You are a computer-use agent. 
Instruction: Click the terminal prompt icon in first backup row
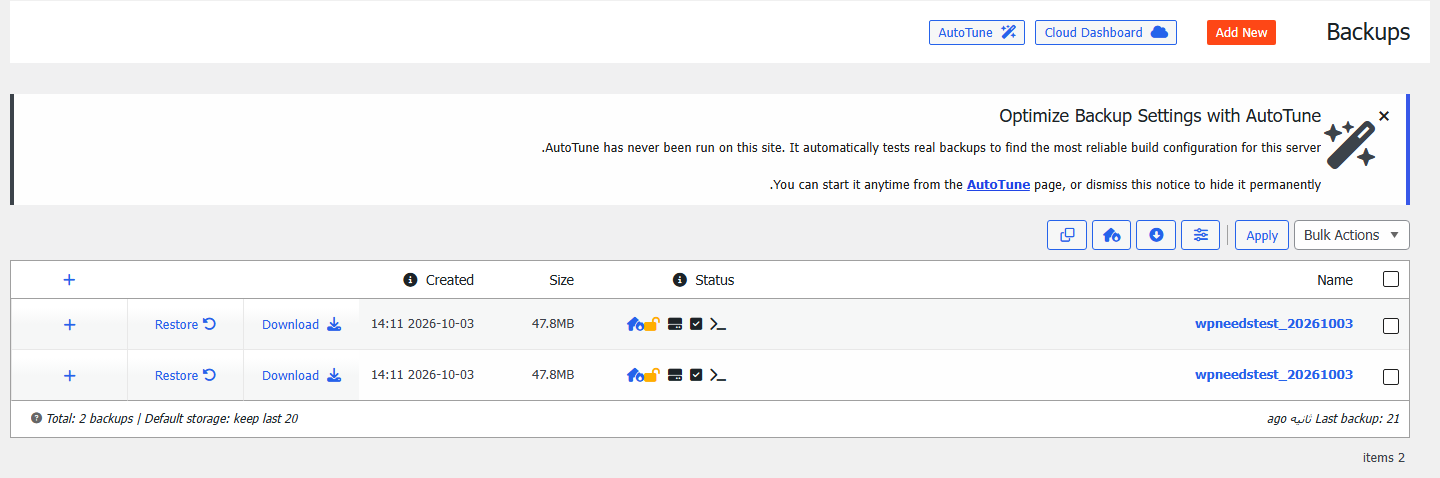[718, 324]
